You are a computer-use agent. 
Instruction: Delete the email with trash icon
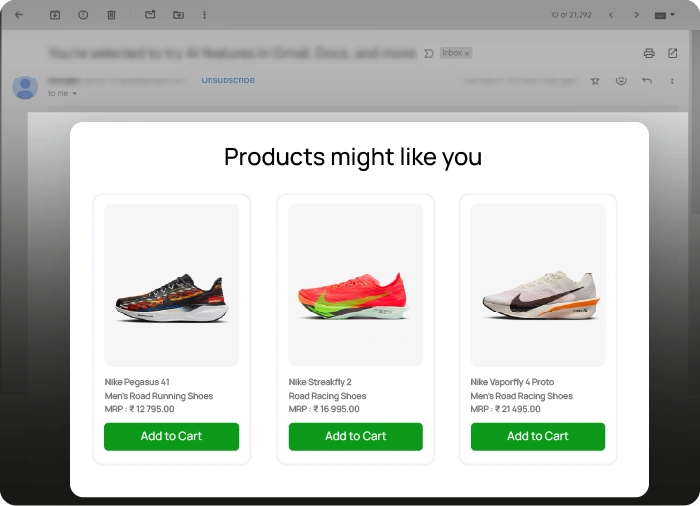pos(111,15)
